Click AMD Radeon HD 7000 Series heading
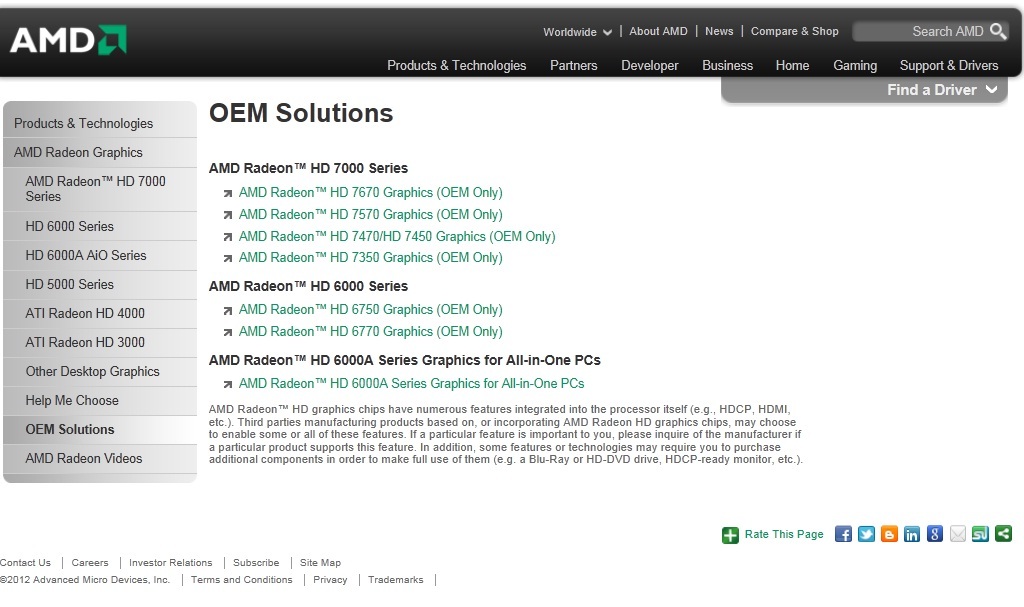This screenshot has height=607, width=1024. 308,169
